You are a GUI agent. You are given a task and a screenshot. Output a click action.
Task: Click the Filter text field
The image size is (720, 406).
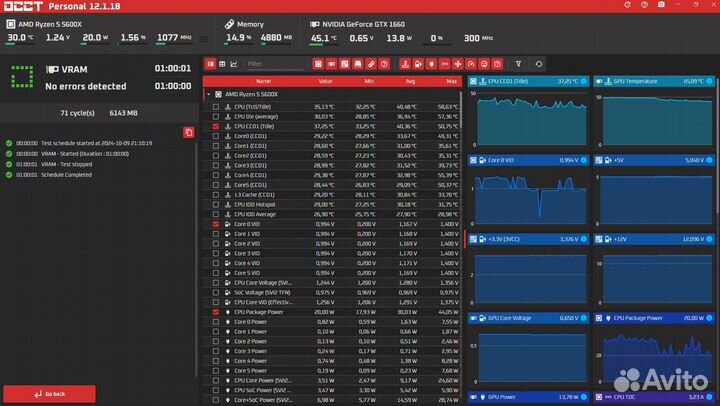tap(275, 64)
